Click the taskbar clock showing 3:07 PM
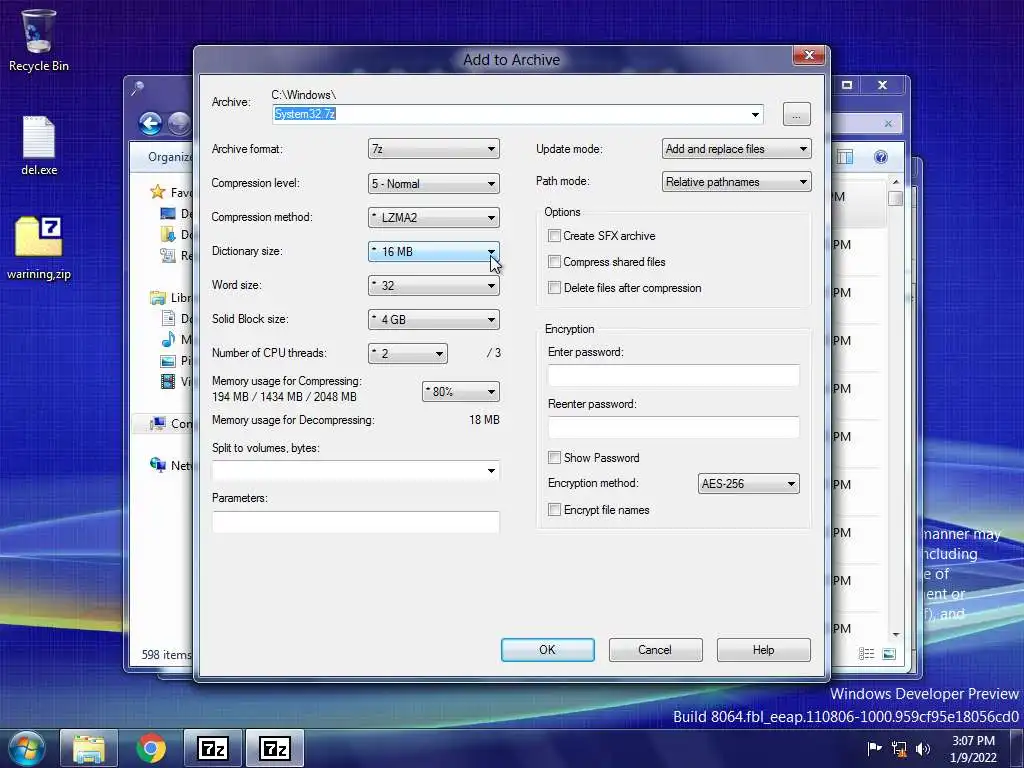Viewport: 1024px width, 768px height. [973, 748]
